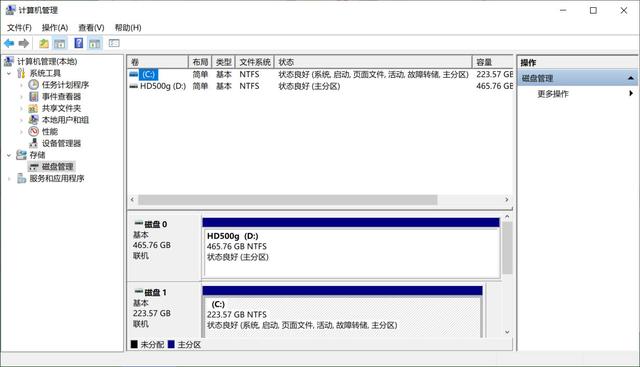Collapse the 存储 tree node
Screen dimensions: 640x367
coord(9,155)
